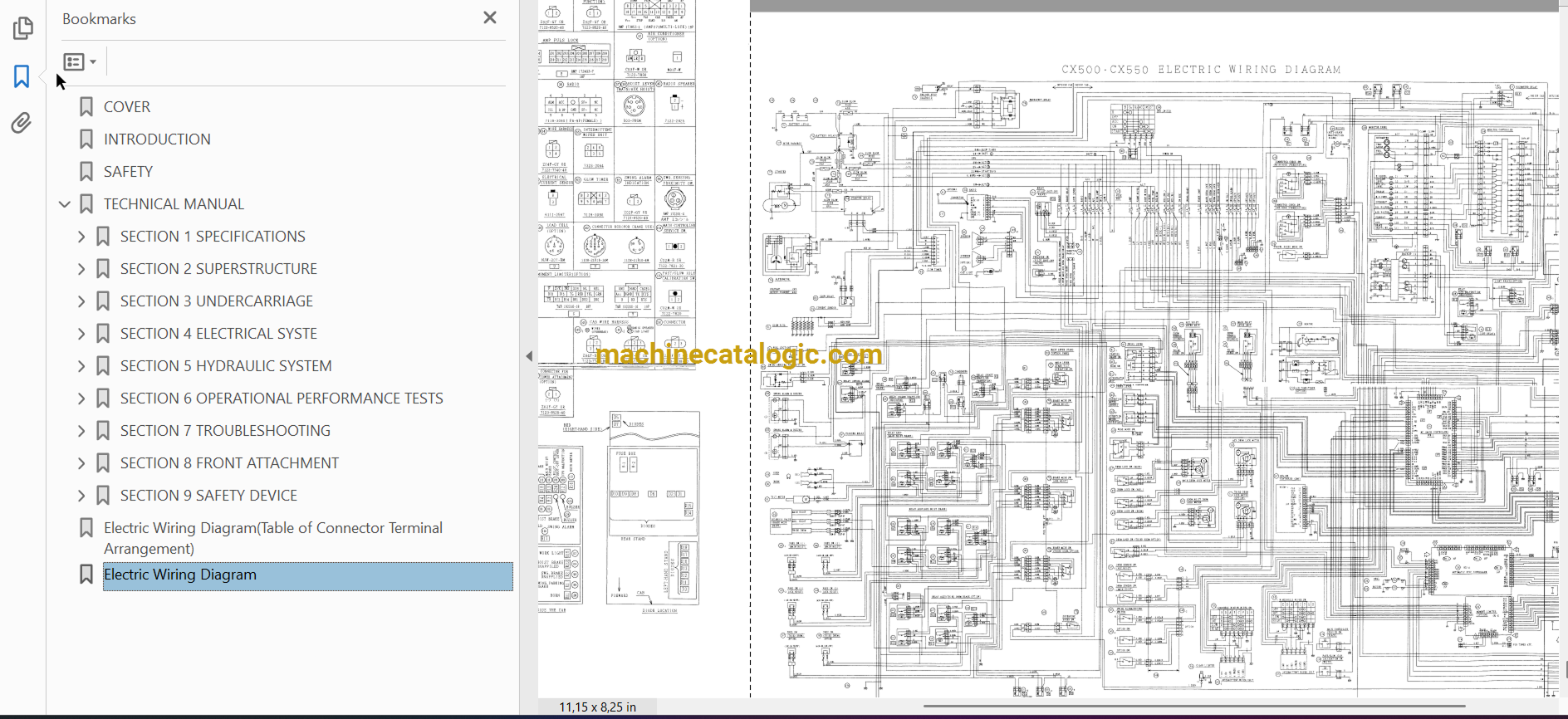Image resolution: width=1568 pixels, height=719 pixels.
Task: Click the page size 11,15 x 8,25 in
Action: [x=598, y=707]
